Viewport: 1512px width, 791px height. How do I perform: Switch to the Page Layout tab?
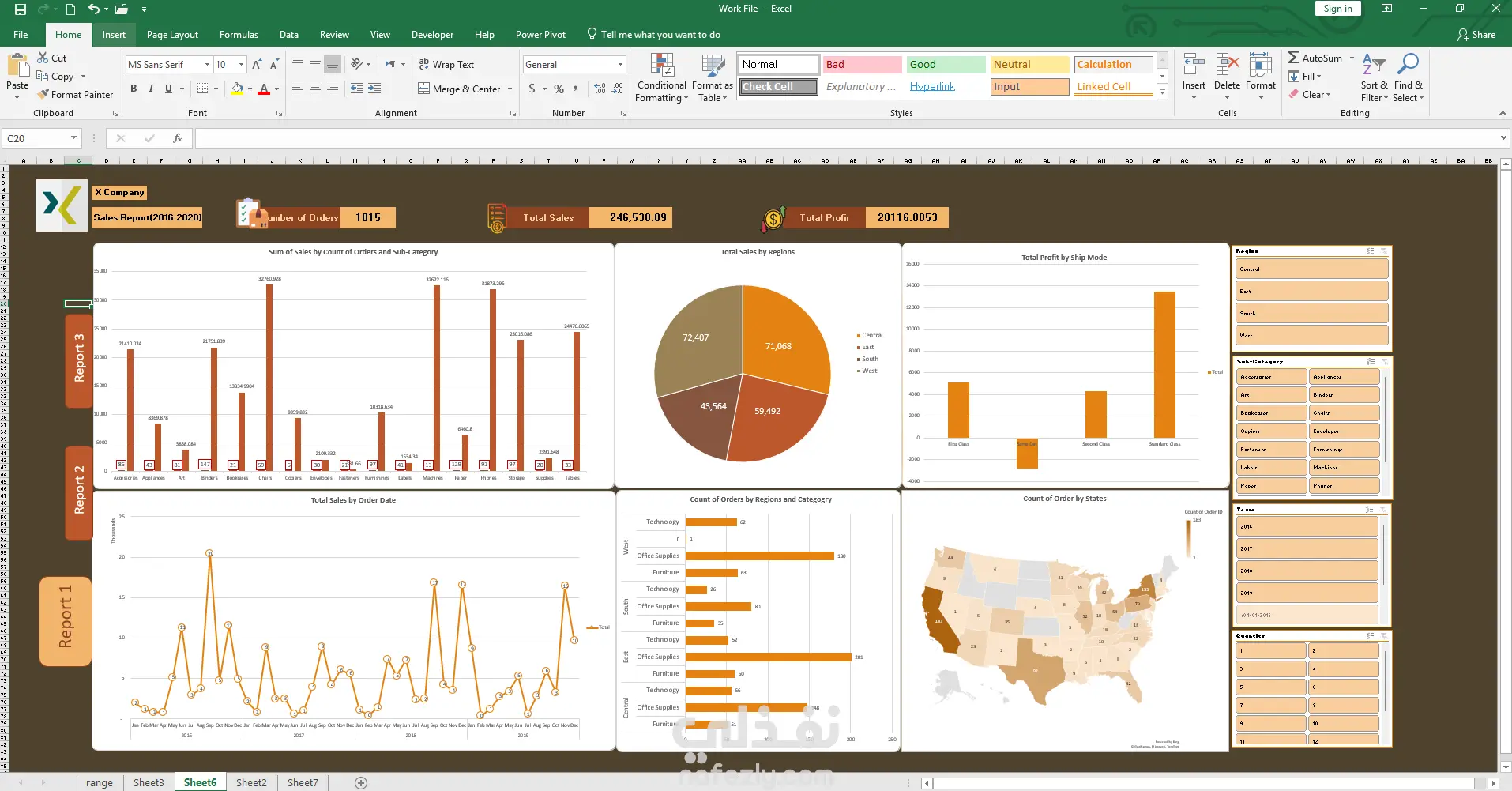coord(172,35)
